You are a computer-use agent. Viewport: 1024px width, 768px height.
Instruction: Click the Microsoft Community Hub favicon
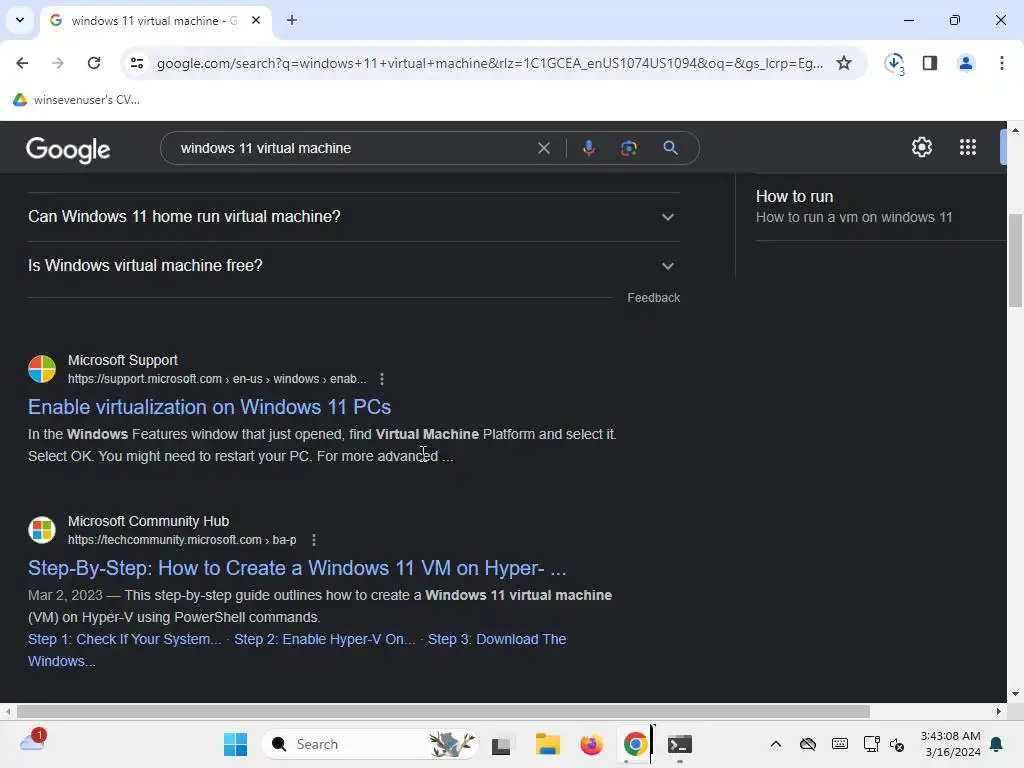tap(42, 530)
